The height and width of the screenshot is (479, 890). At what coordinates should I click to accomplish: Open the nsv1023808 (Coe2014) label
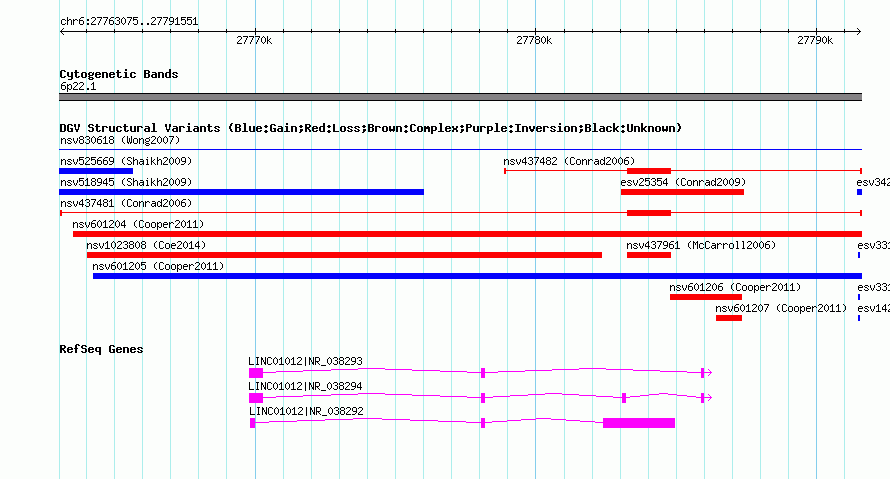click(x=146, y=245)
